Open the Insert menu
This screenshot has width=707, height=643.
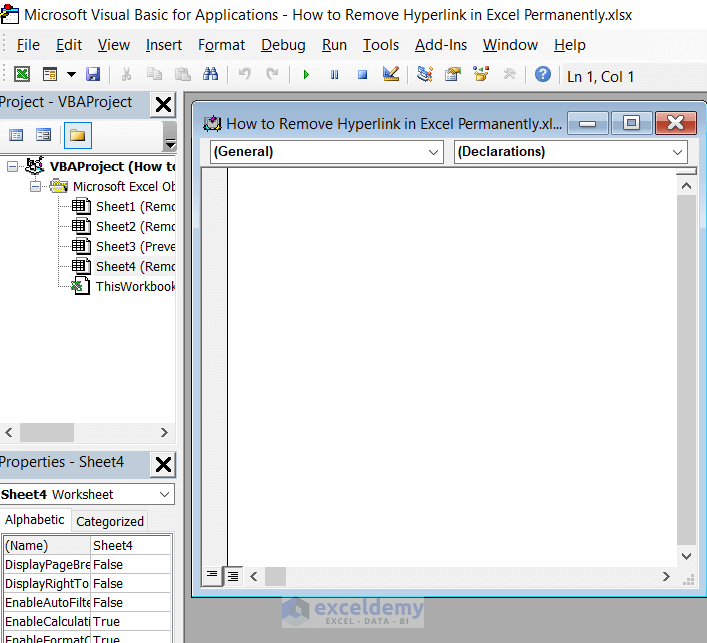(x=164, y=45)
